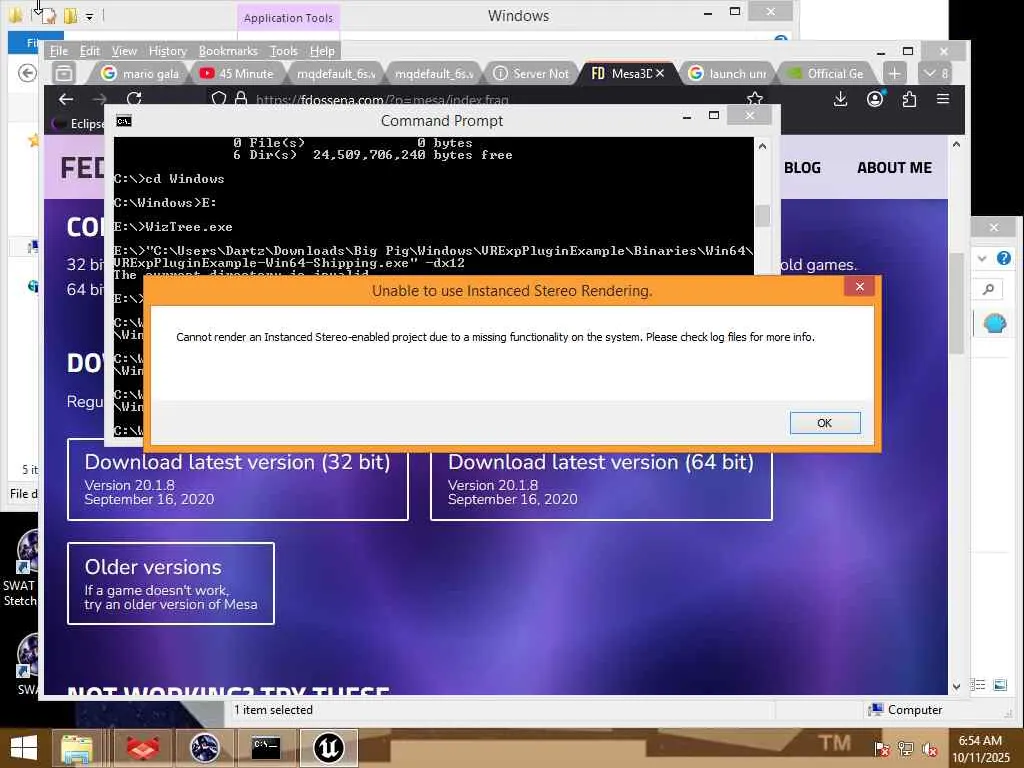Open Firefox View icon left of tabs
Viewport: 1024px width, 768px height.
(64, 73)
